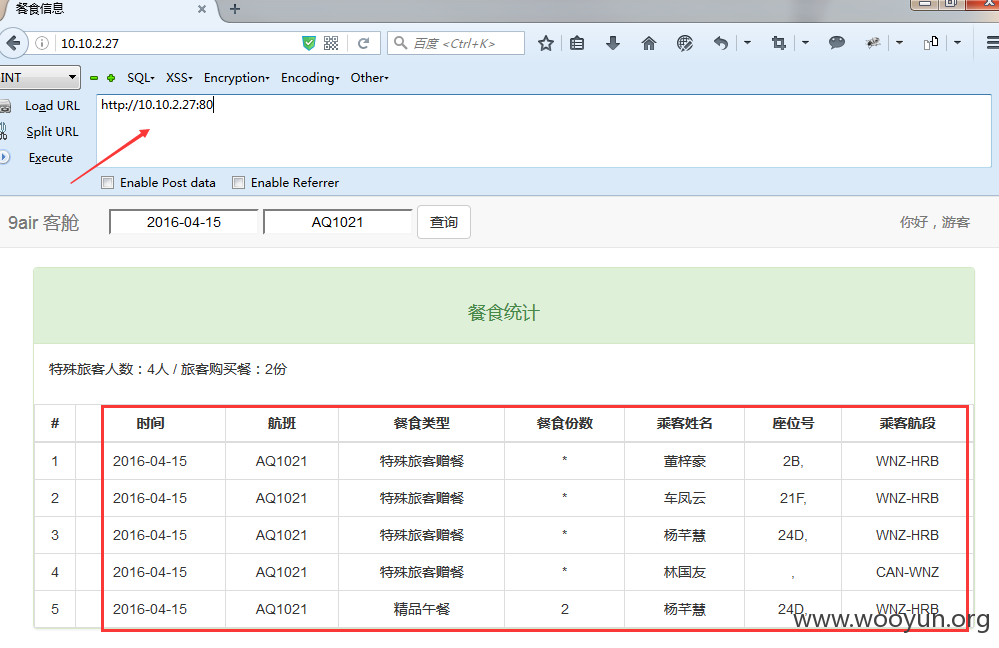Click the bug extension icon

point(872,43)
